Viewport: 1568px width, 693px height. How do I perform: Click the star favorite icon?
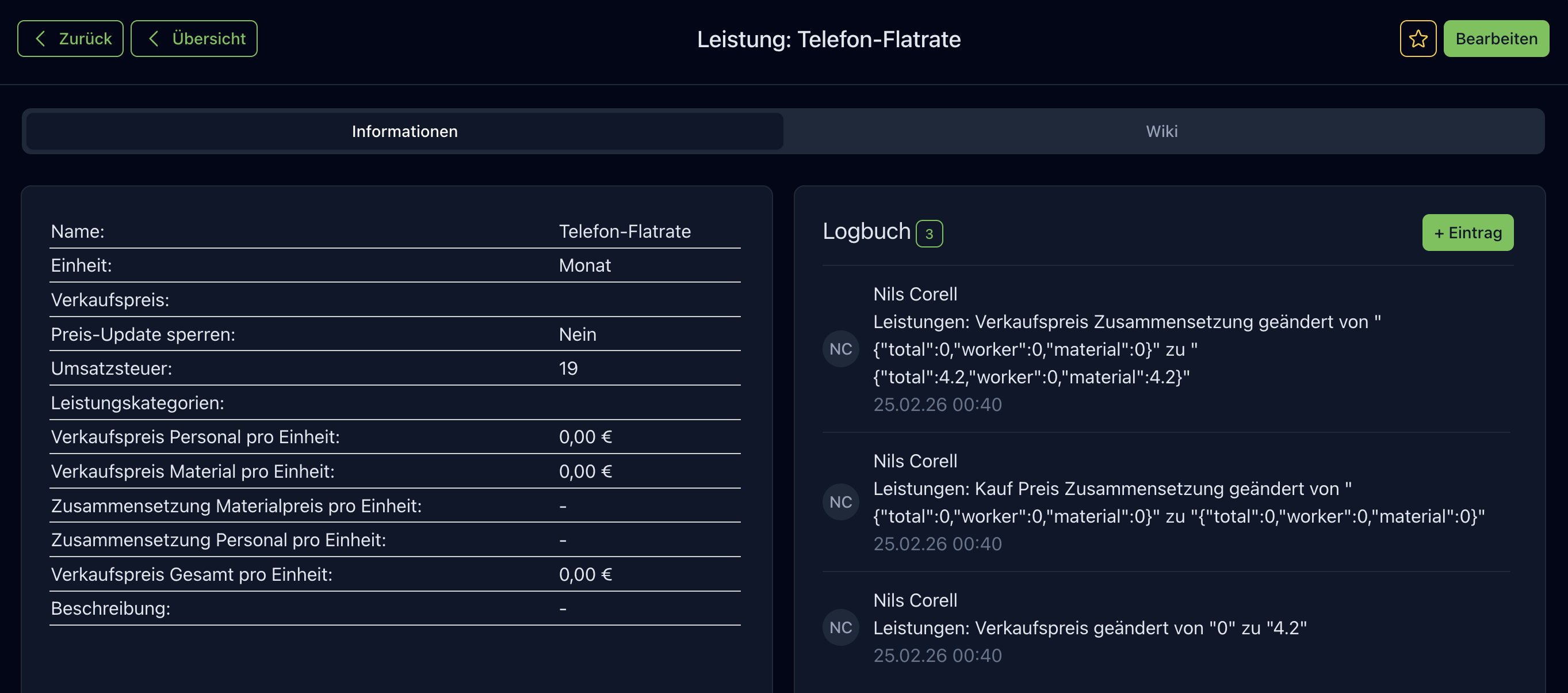point(1418,39)
